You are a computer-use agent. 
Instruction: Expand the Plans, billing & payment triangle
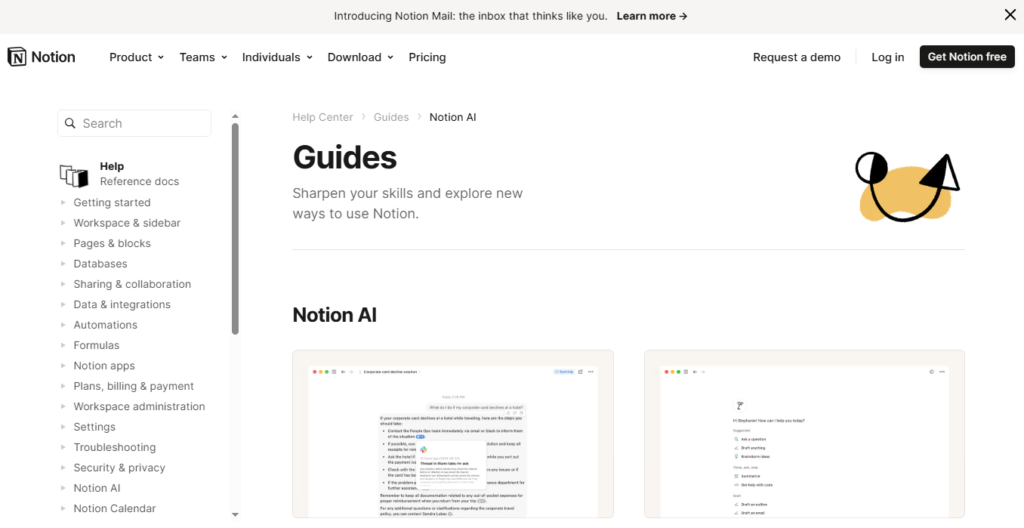63,386
